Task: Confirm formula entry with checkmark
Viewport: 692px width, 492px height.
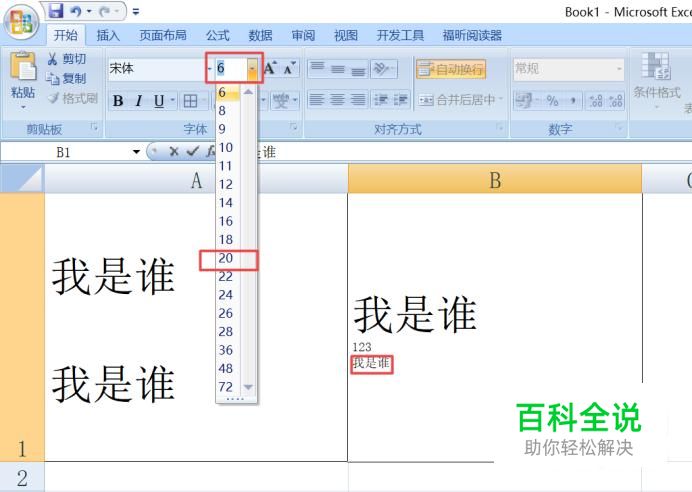Action: pos(192,152)
